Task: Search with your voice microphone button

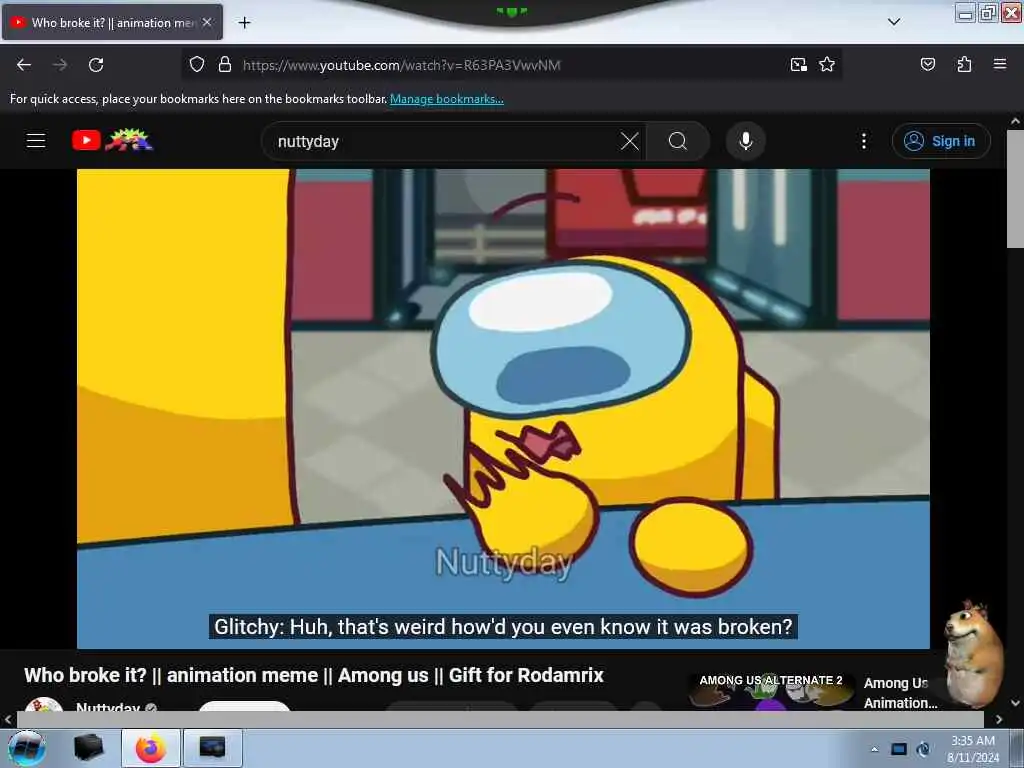Action: coord(745,141)
